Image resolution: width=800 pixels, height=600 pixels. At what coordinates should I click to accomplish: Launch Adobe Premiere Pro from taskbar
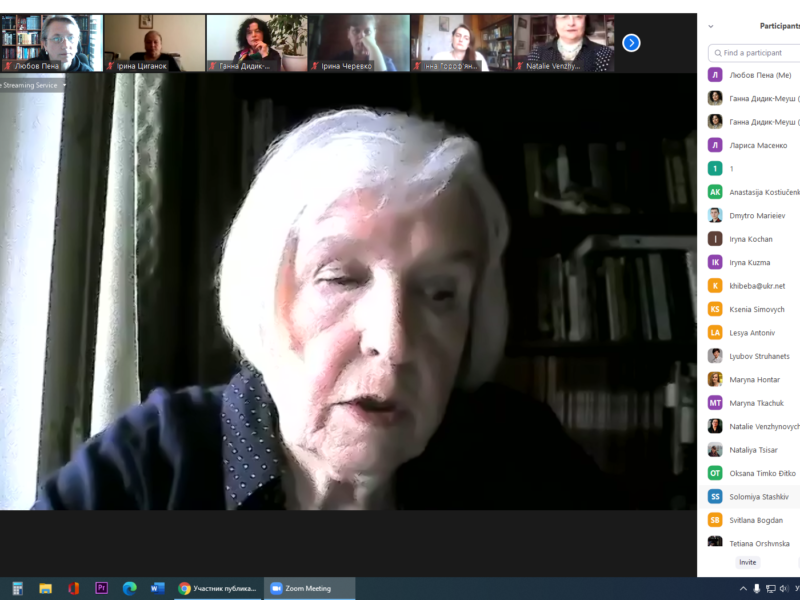point(101,588)
